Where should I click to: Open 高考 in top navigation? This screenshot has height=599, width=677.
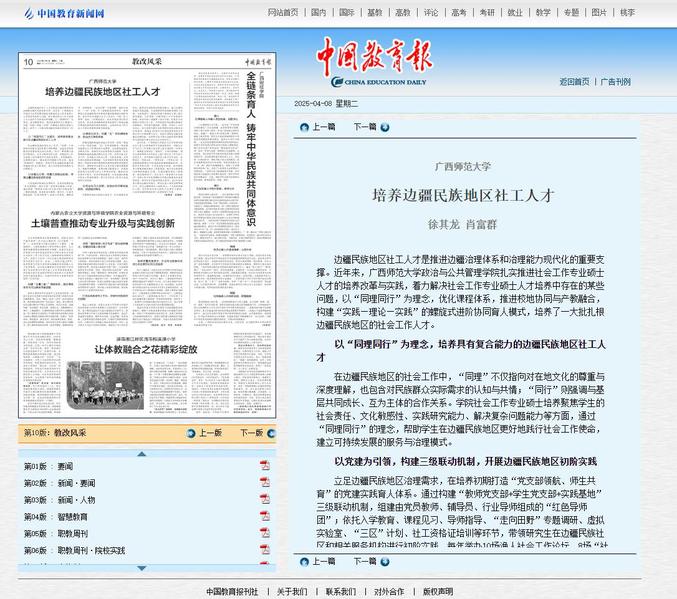[x=459, y=13]
